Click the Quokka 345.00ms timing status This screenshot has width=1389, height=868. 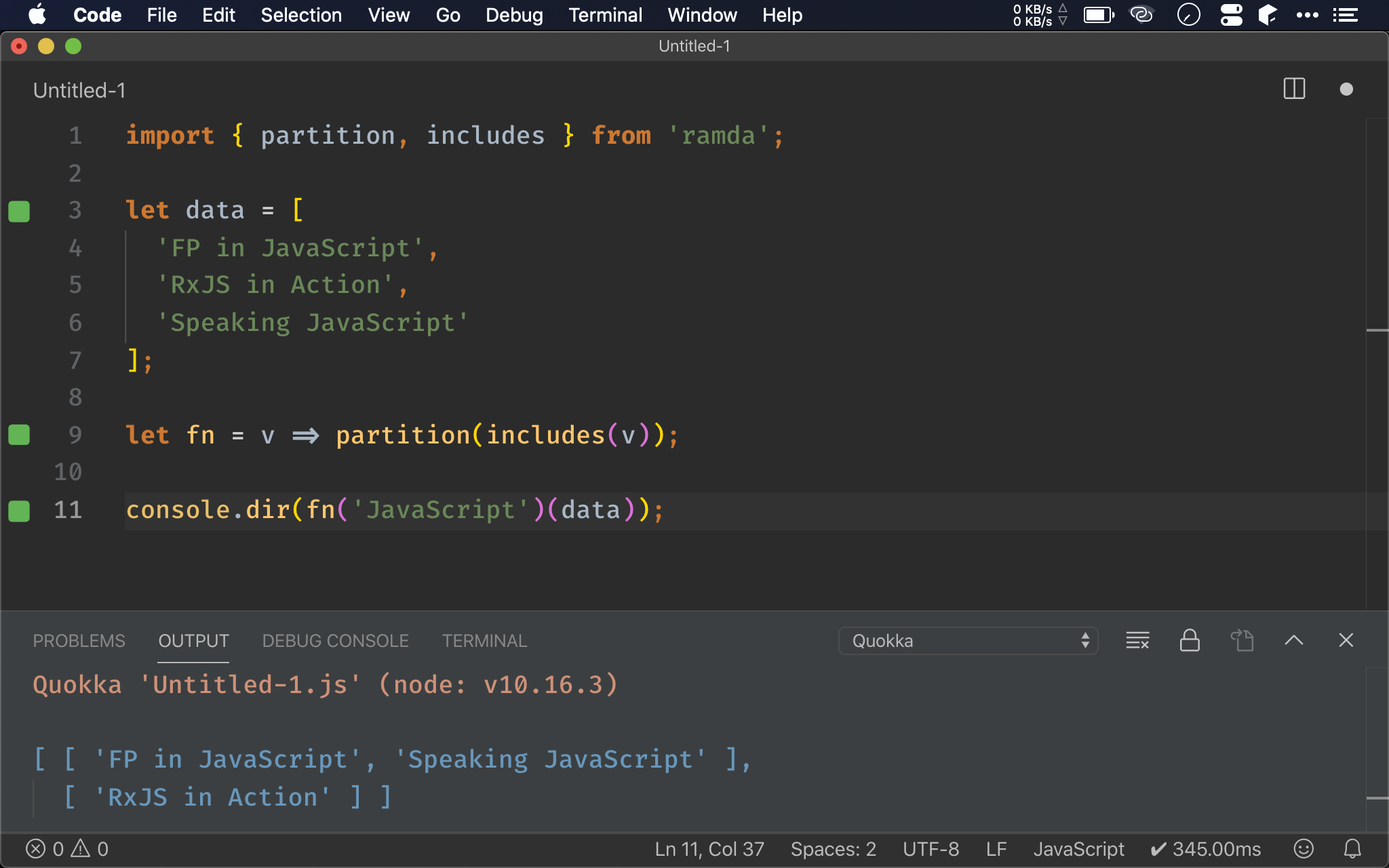click(1206, 849)
